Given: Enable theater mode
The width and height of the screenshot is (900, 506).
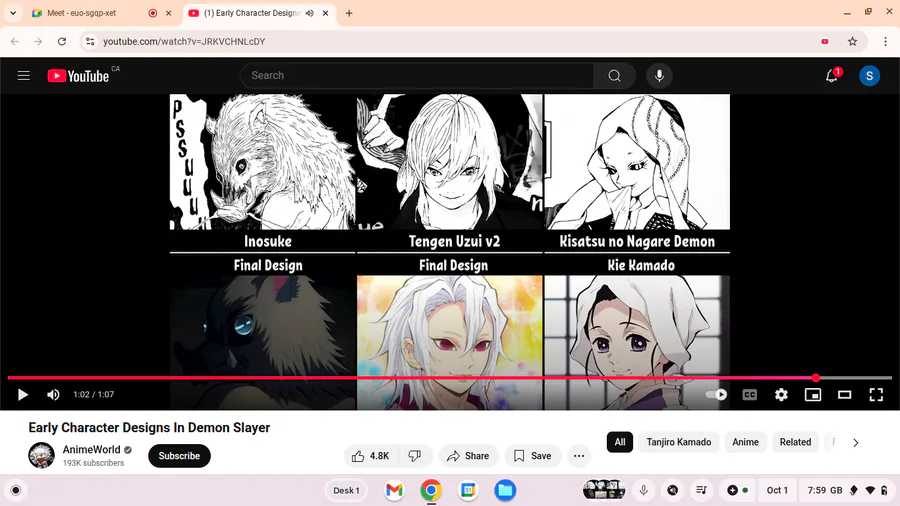Looking at the screenshot, I should tap(844, 395).
